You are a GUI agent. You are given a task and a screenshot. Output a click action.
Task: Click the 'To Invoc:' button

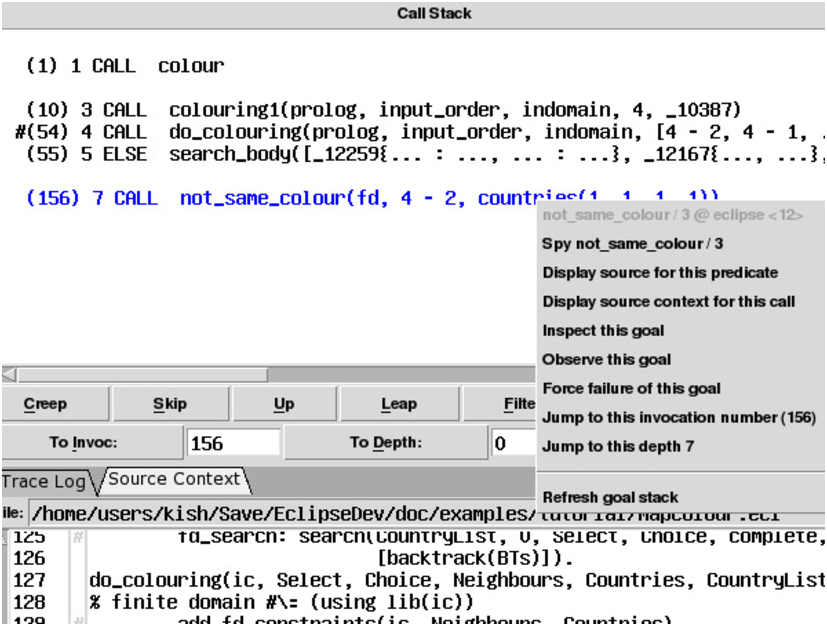90,443
